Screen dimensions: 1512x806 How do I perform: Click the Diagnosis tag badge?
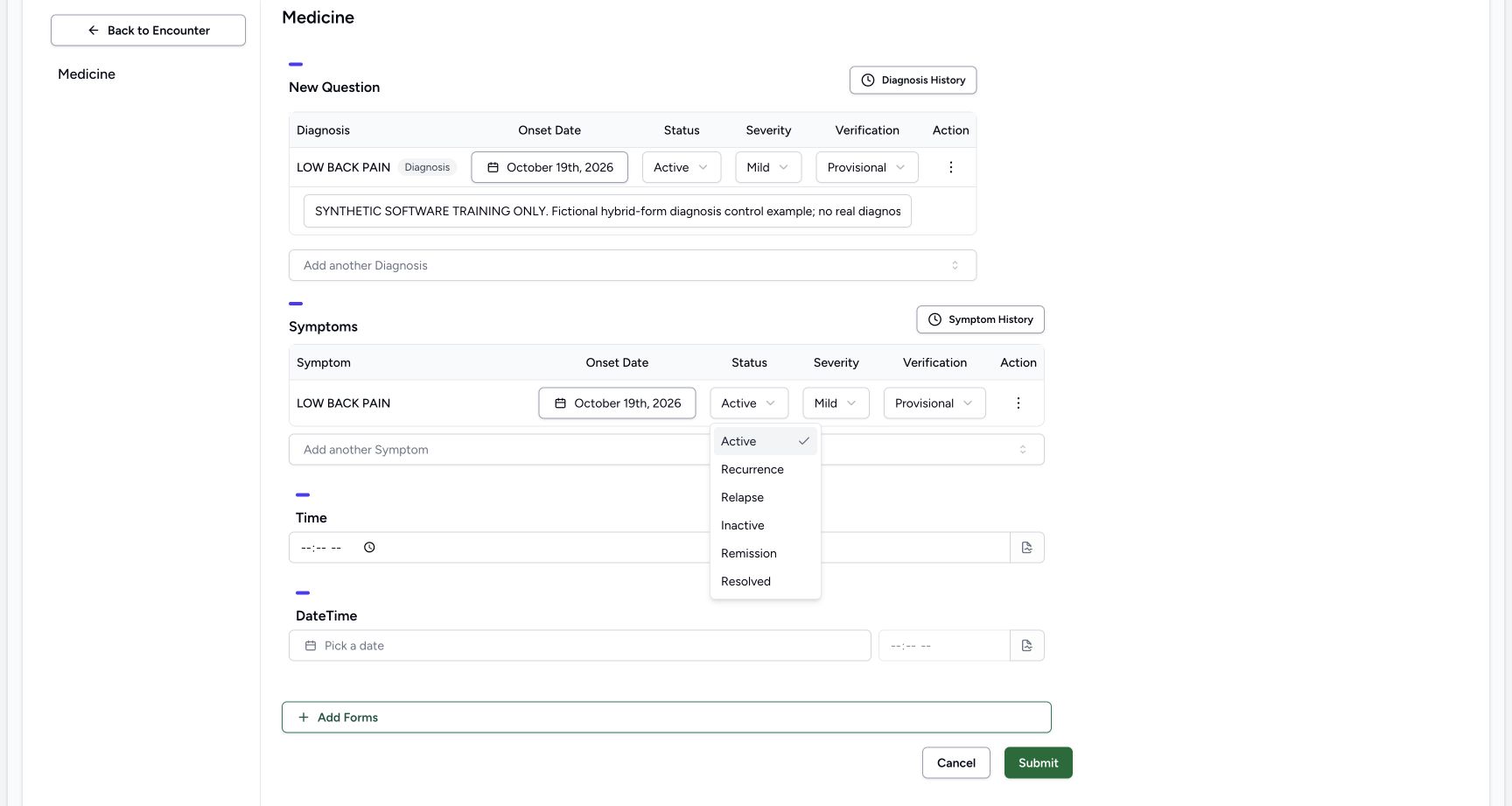tap(427, 167)
